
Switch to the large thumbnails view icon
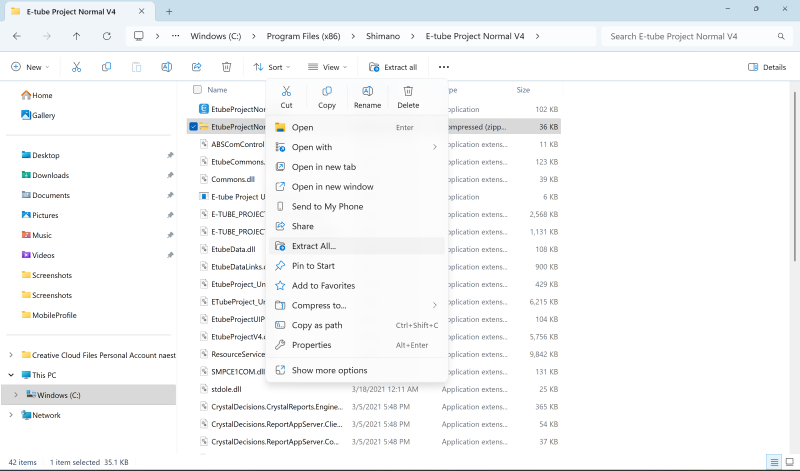[790, 462]
